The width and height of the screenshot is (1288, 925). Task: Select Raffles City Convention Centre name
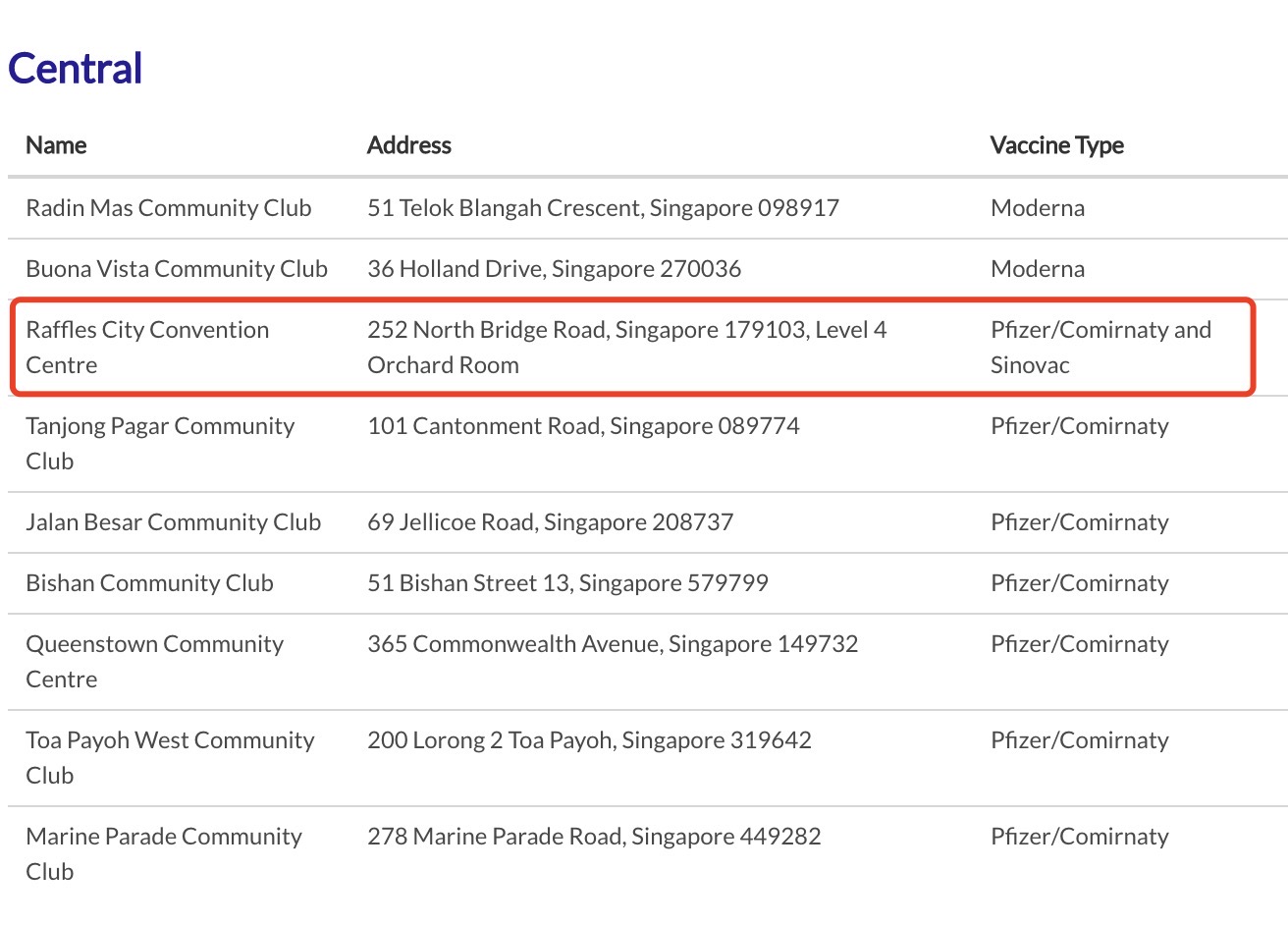pyautogui.click(x=147, y=348)
